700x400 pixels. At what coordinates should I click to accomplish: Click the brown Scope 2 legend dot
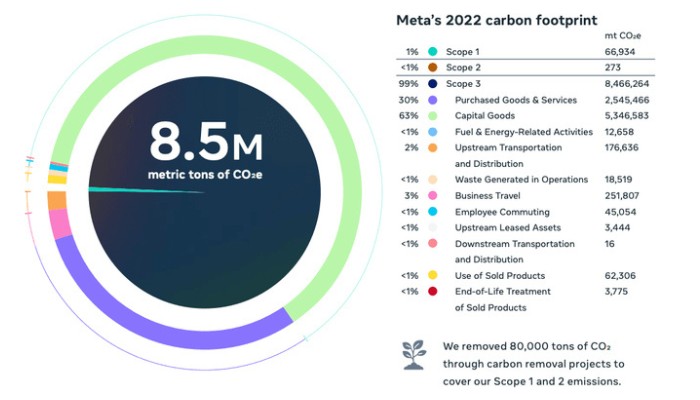click(x=433, y=67)
